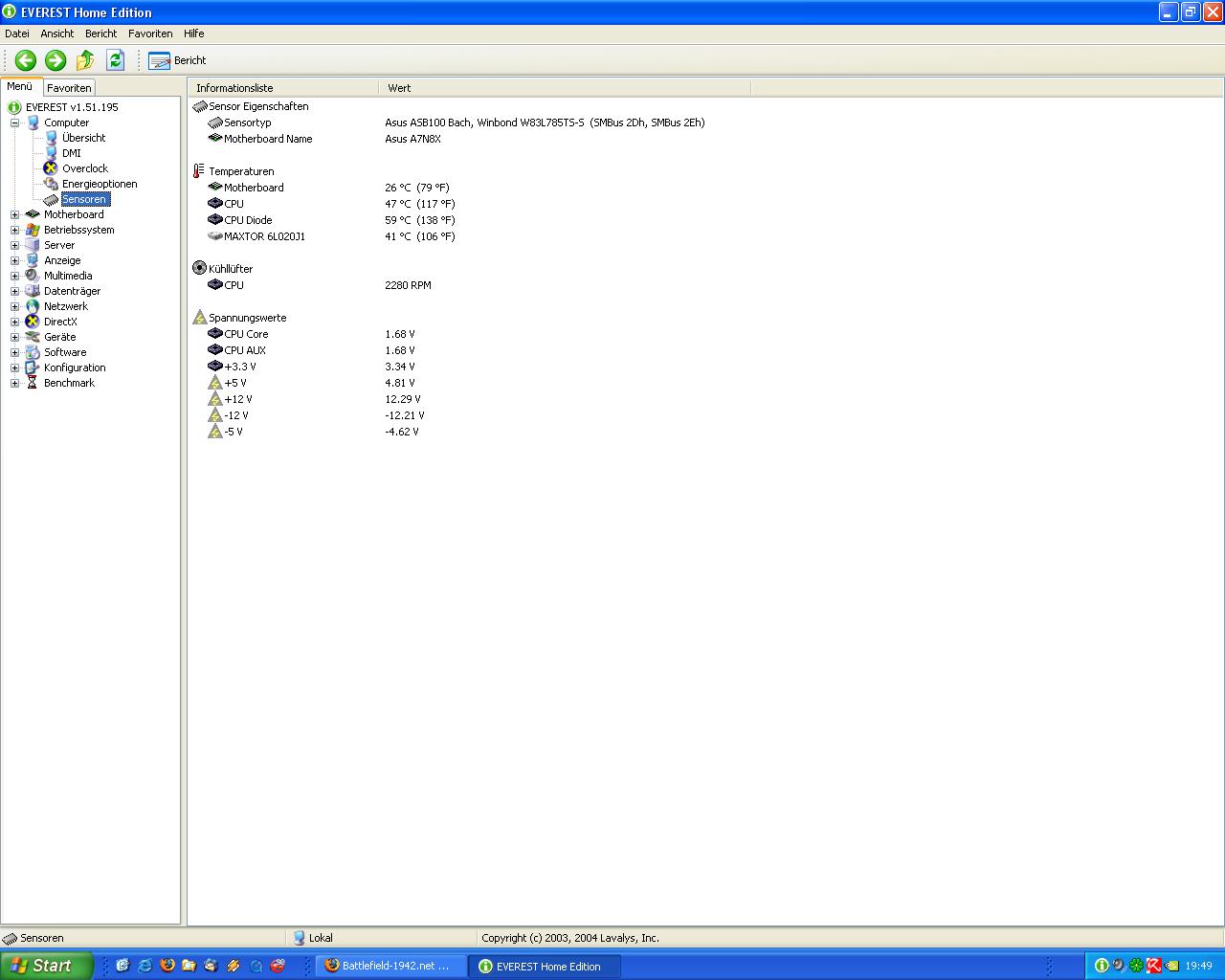Image resolution: width=1225 pixels, height=980 pixels.
Task: Go back with the green left arrow
Action: pos(26,60)
